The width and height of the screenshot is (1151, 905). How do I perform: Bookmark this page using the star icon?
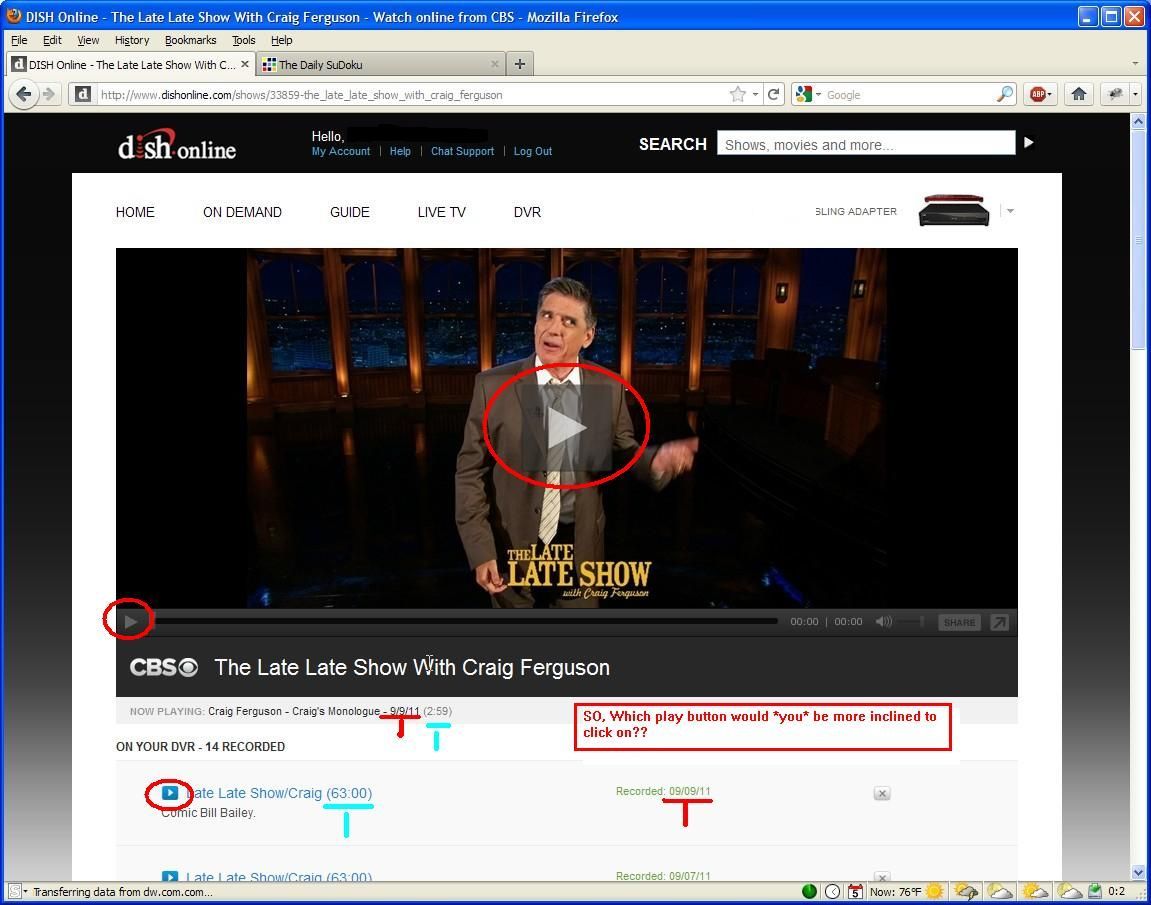(x=738, y=94)
